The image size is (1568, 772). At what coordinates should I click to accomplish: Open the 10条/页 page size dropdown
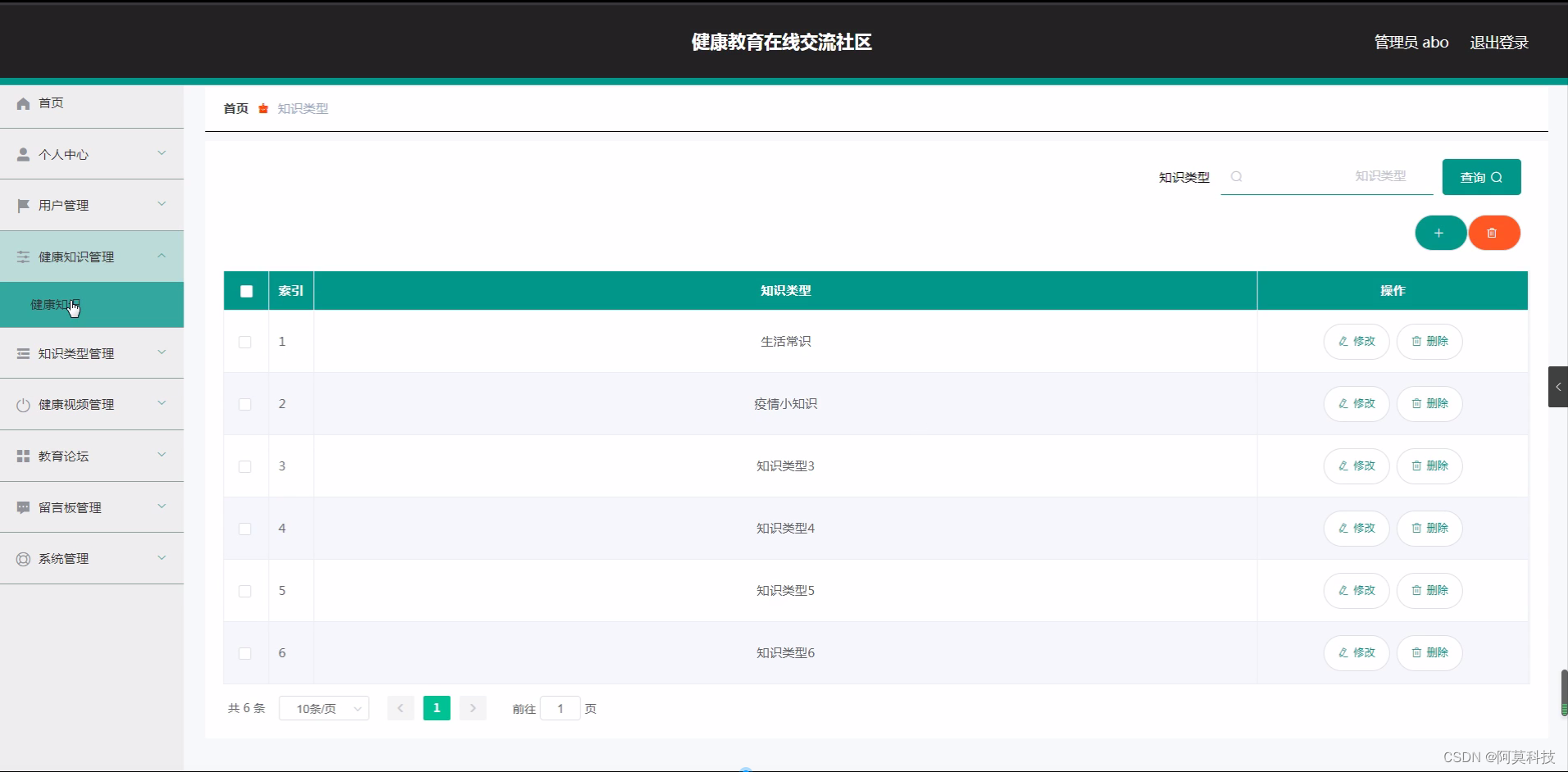[x=323, y=708]
